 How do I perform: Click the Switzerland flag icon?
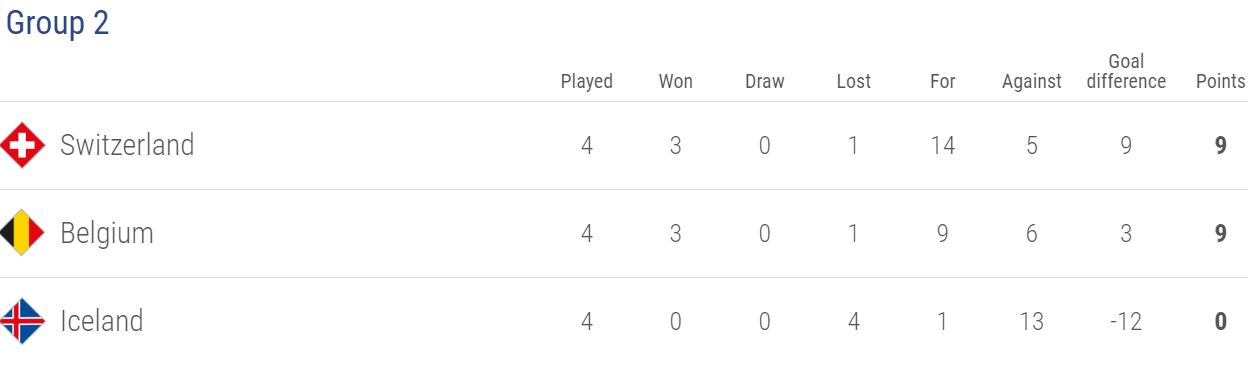pos(22,146)
